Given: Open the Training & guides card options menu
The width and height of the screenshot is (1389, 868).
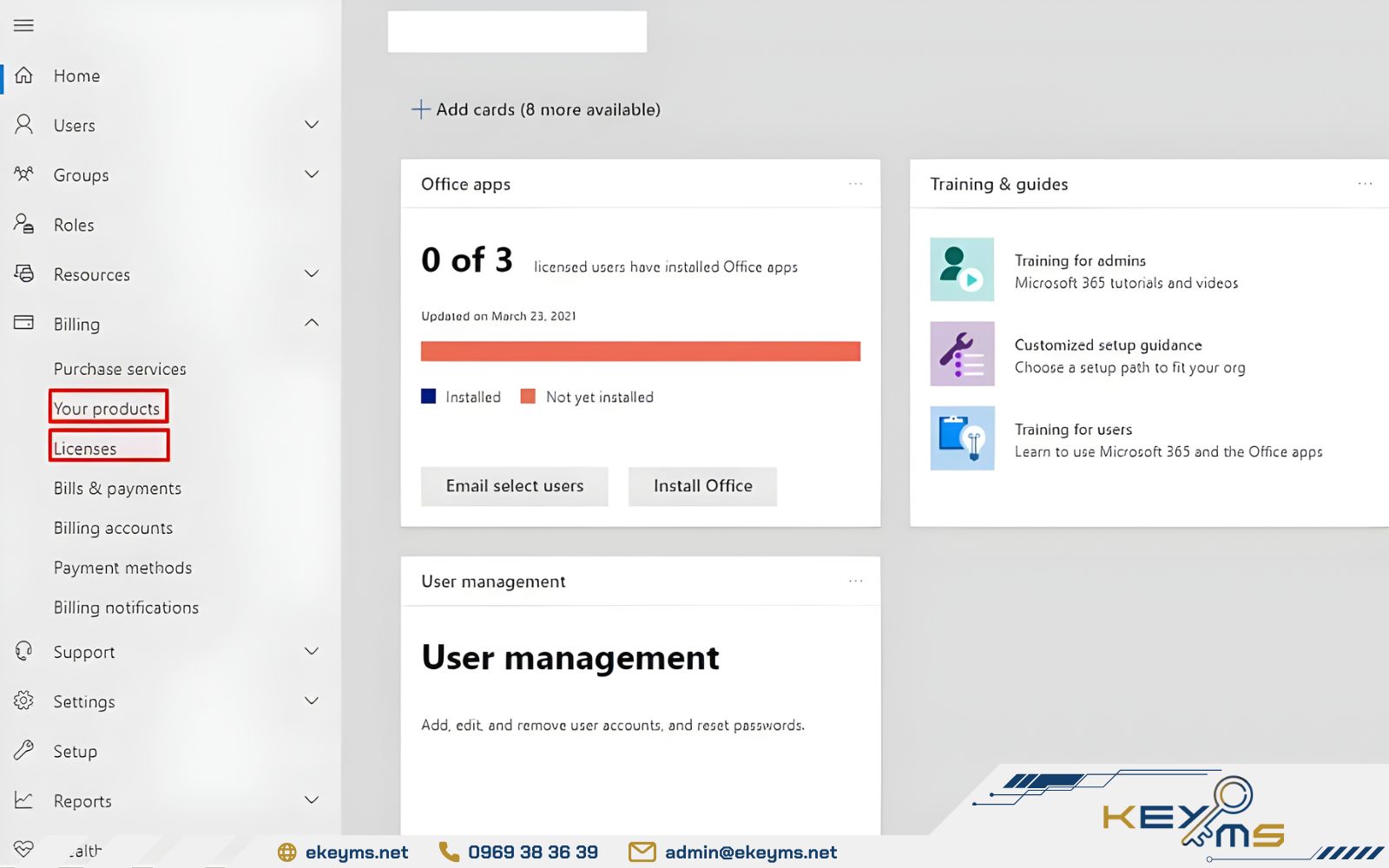Looking at the screenshot, I should [1365, 183].
